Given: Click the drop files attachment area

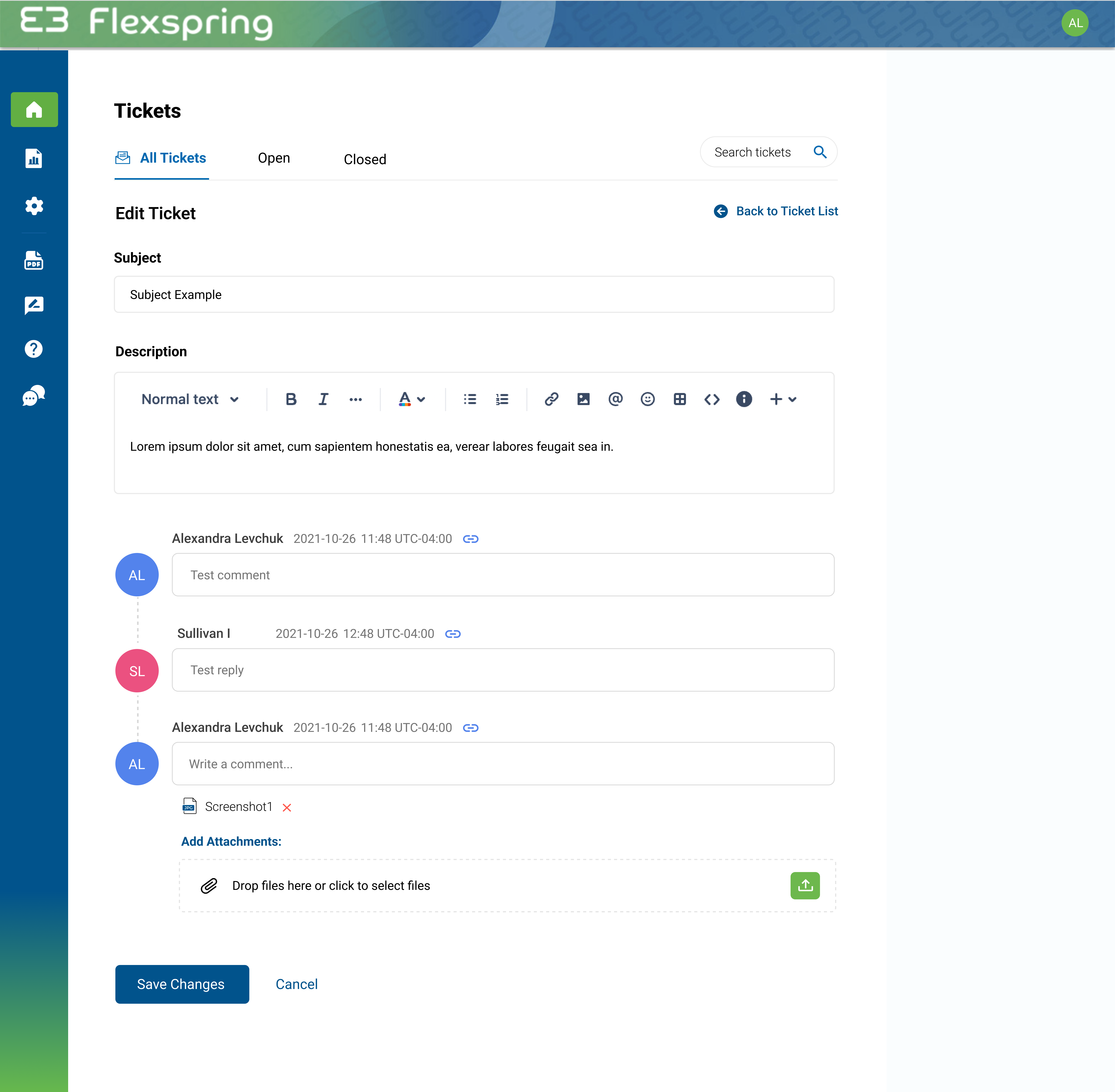Looking at the screenshot, I should [x=507, y=886].
